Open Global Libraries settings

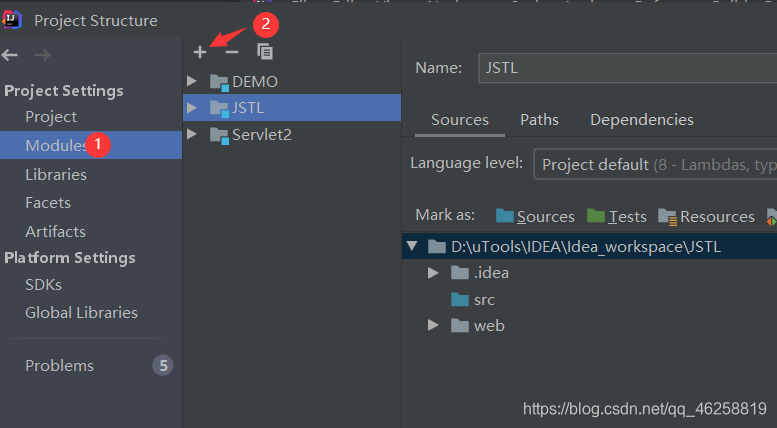(x=81, y=313)
